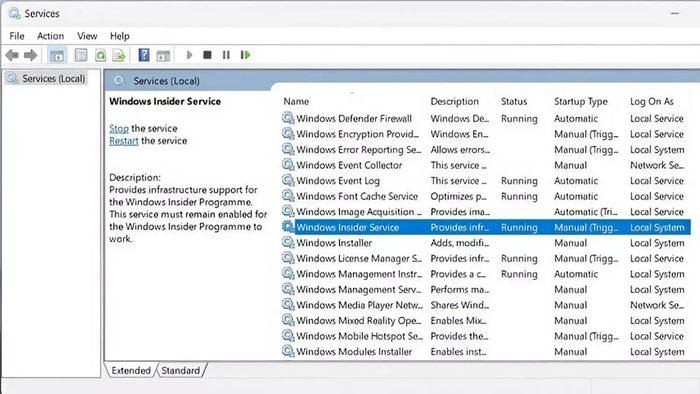This screenshot has width=700, height=394.
Task: Select the Windows Event Log service name
Action: [338, 181]
